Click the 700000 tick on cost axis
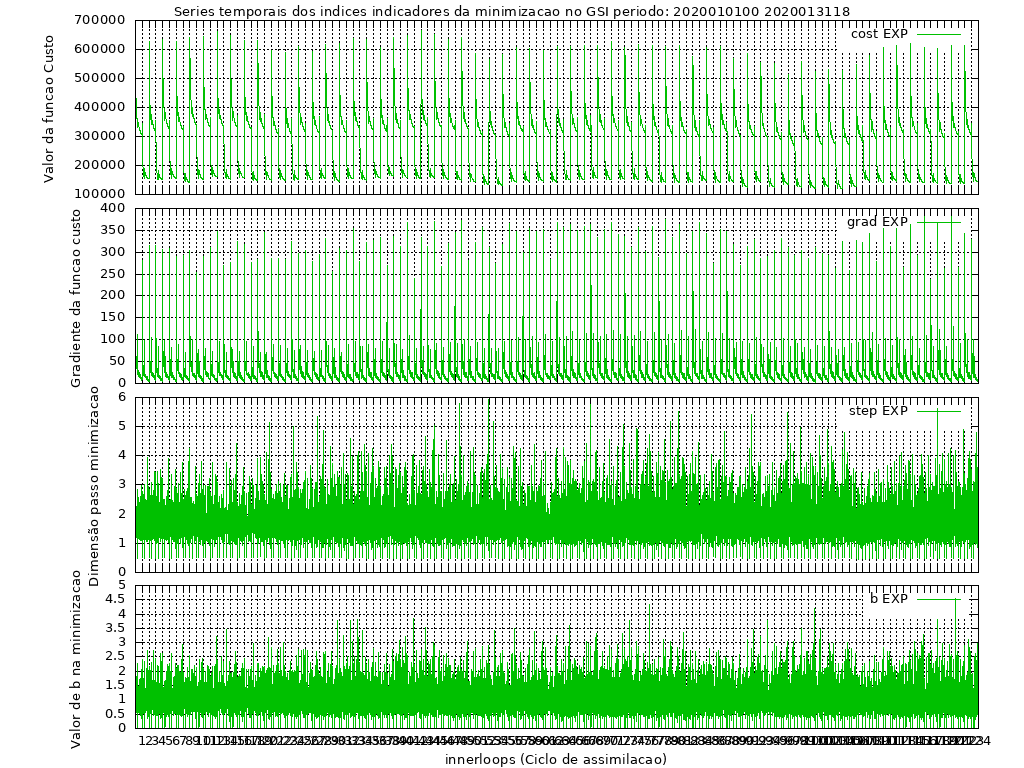The image size is (1024, 768). coord(98,20)
